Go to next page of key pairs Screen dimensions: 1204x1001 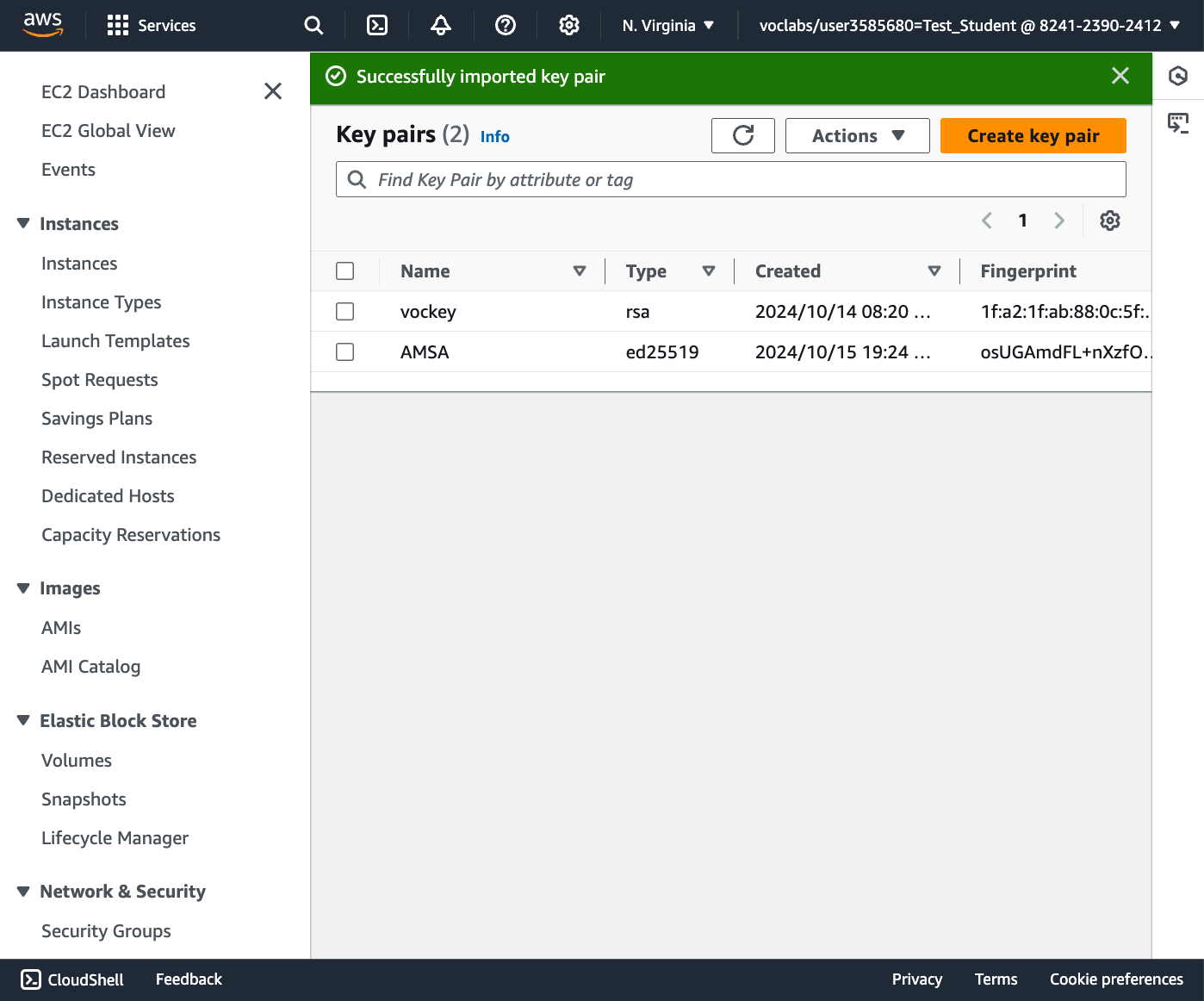click(x=1059, y=221)
